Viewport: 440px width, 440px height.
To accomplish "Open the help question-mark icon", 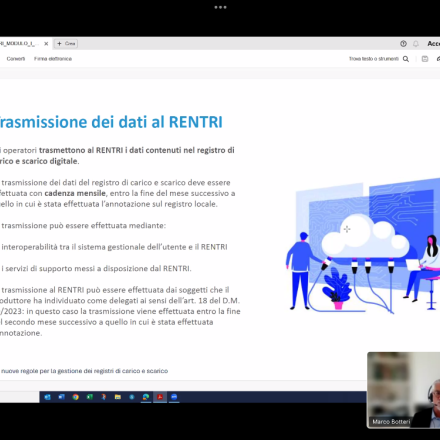I will 403,44.
